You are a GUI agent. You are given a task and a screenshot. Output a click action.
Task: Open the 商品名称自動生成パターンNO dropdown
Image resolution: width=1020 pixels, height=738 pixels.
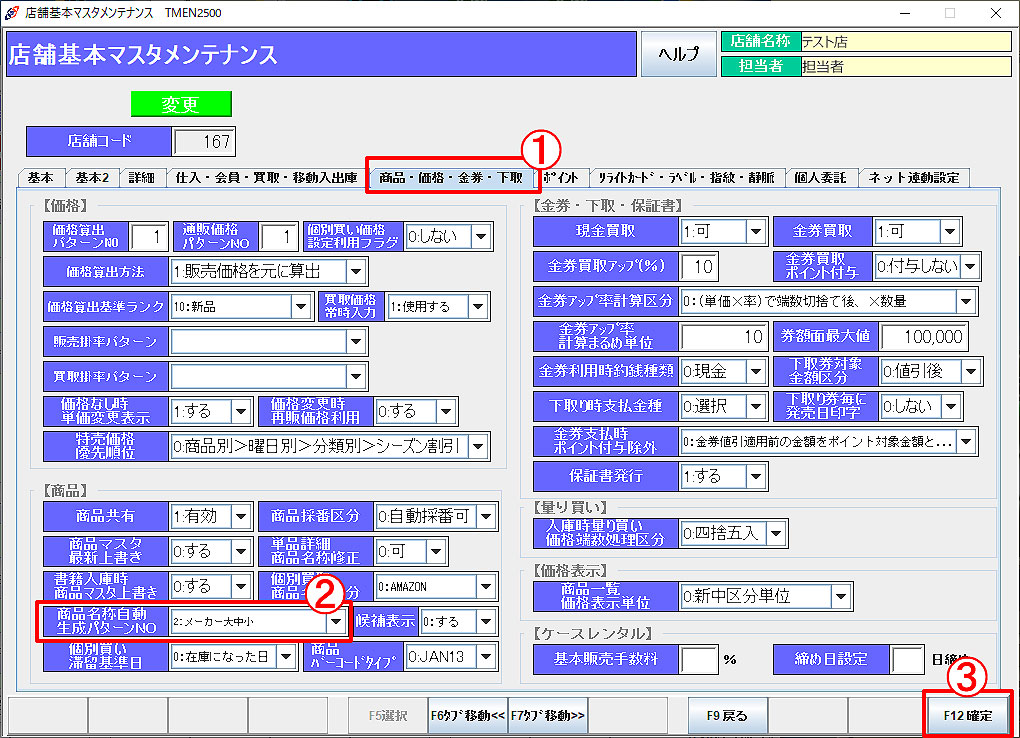pyautogui.click(x=337, y=622)
